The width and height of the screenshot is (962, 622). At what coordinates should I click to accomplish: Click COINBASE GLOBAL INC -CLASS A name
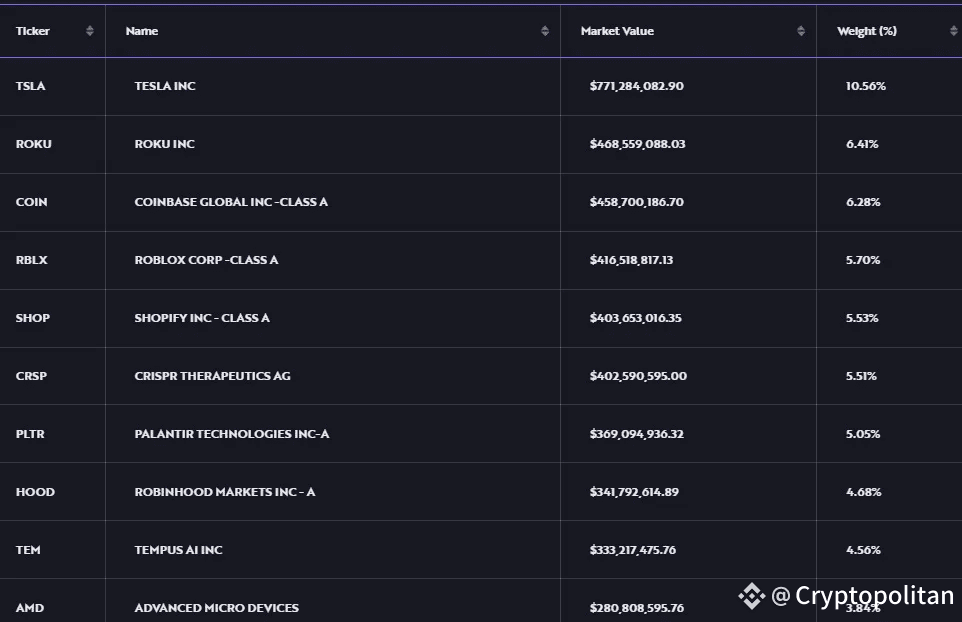pyautogui.click(x=231, y=202)
